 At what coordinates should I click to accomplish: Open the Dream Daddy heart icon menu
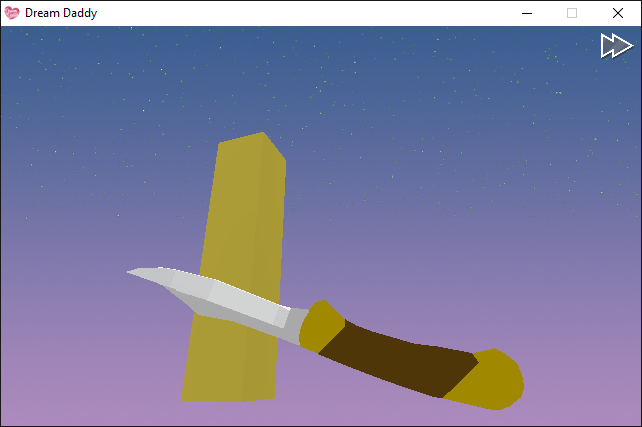tap(11, 13)
